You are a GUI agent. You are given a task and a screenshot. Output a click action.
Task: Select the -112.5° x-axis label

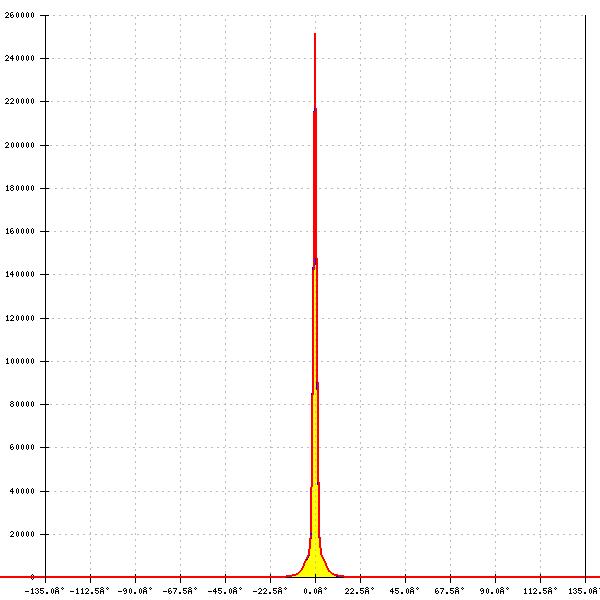[x=91, y=591]
